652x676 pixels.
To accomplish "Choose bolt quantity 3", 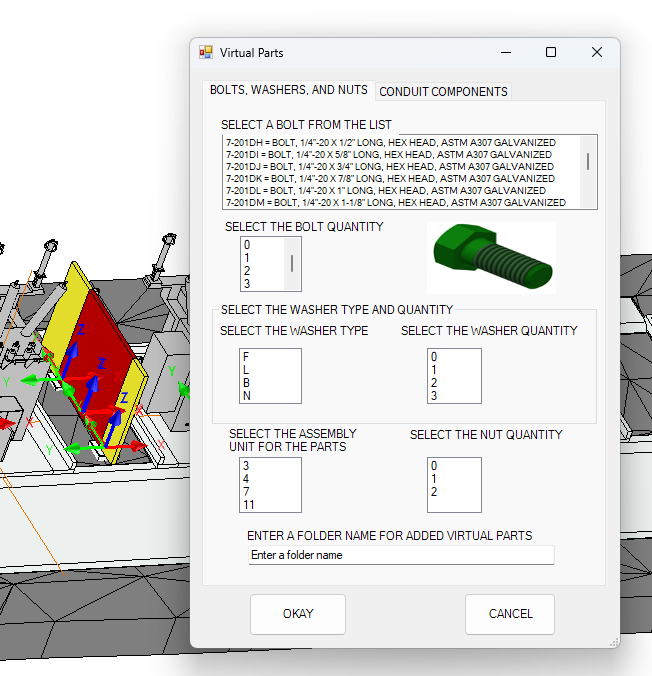I will [262, 284].
